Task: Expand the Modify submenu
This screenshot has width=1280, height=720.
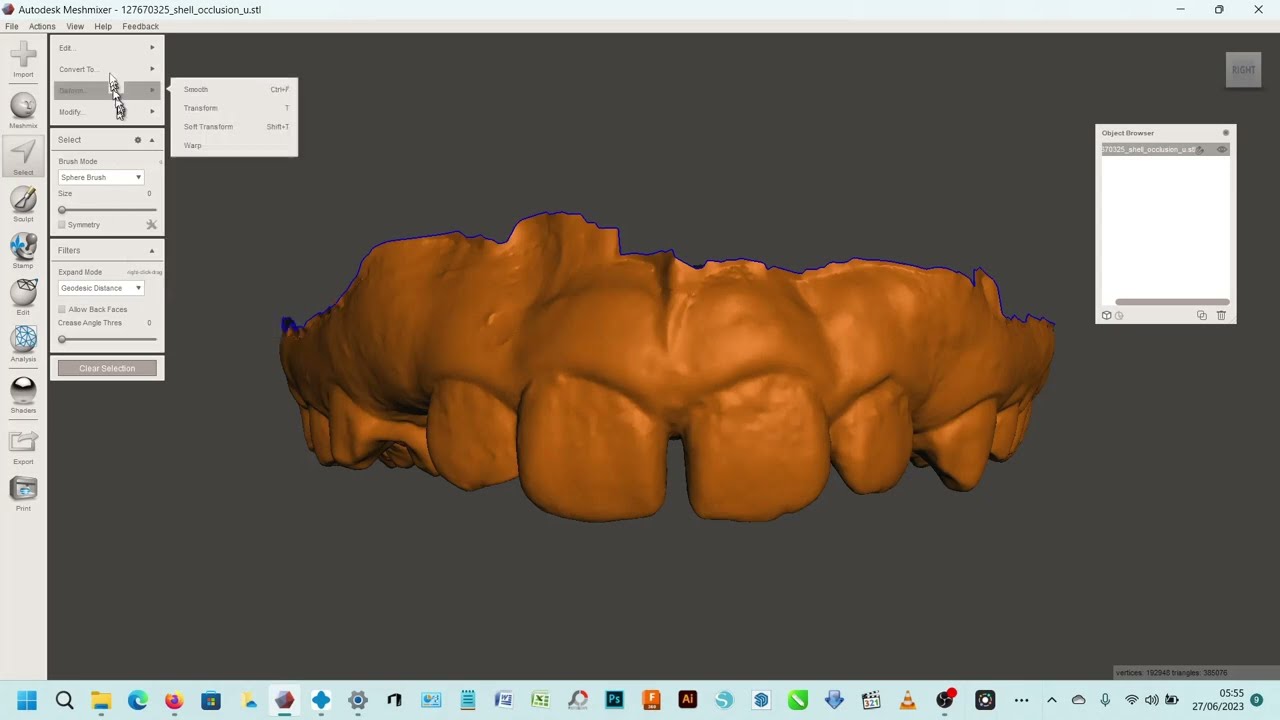Action: tap(107, 112)
